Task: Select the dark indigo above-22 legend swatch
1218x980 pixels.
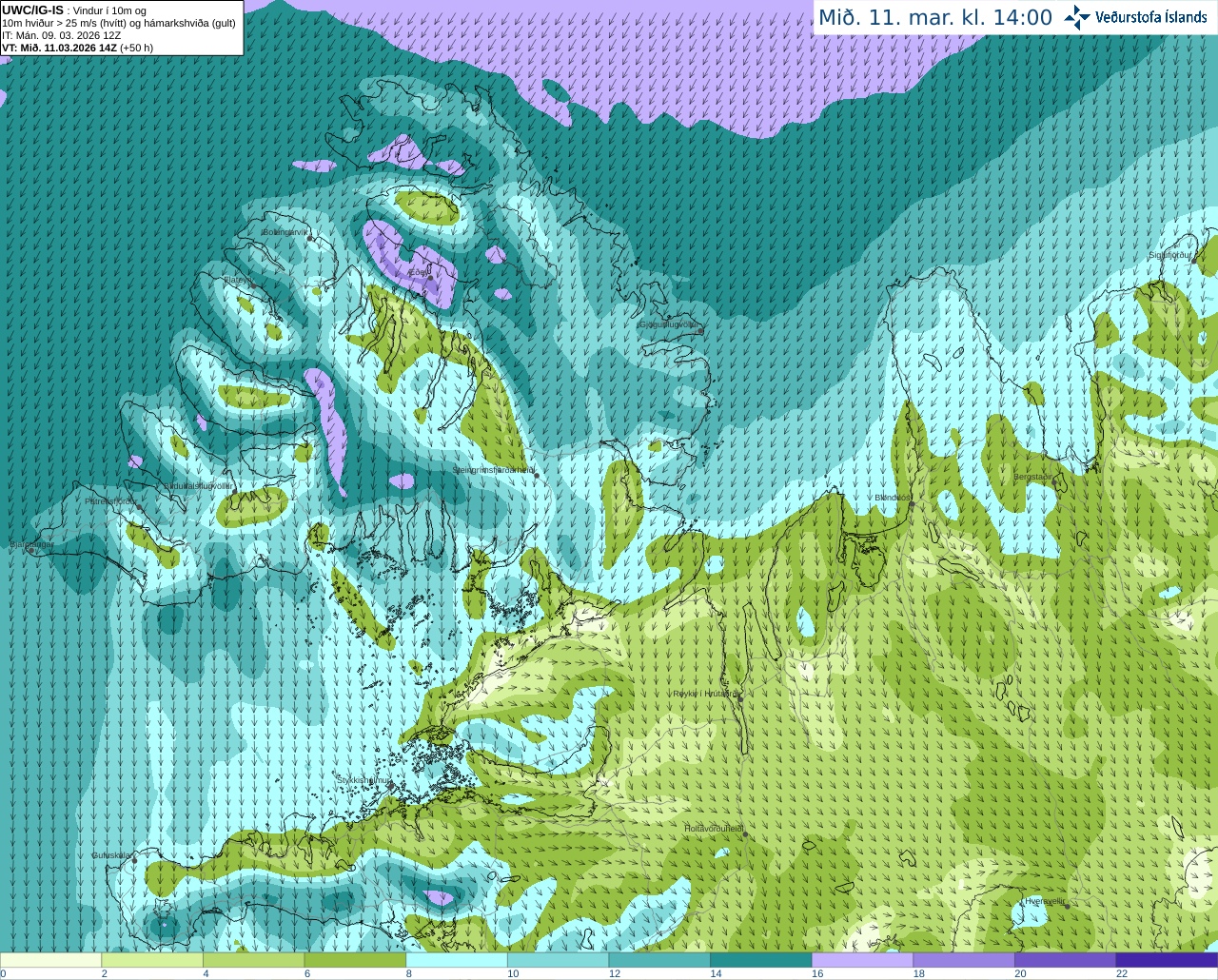Action: tap(1167, 960)
